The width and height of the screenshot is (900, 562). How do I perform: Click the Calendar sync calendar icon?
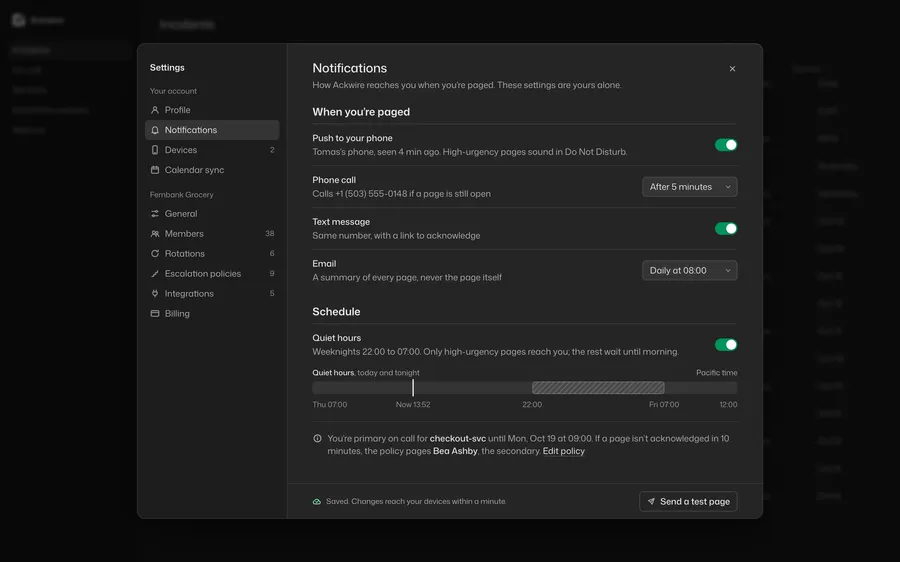[x=154, y=170]
